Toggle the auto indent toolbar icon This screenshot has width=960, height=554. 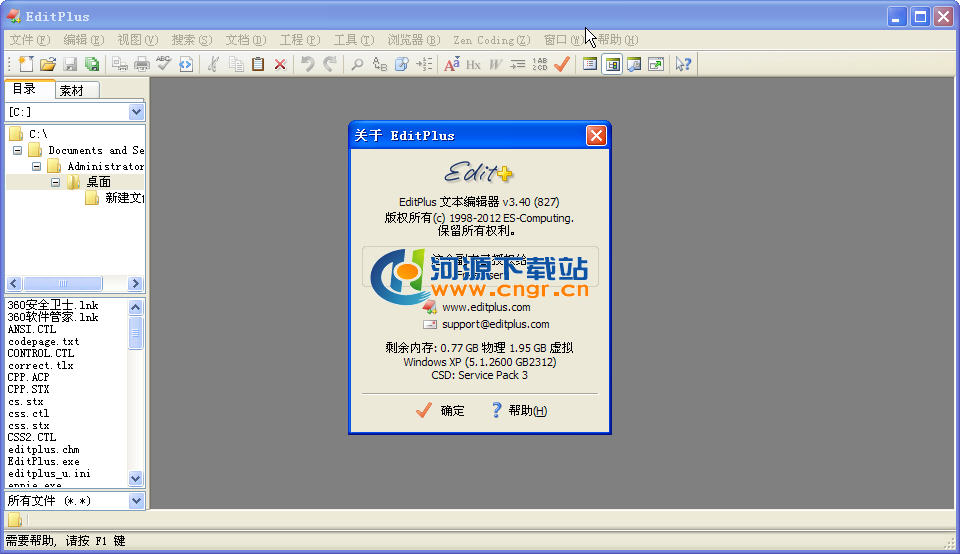coord(517,64)
